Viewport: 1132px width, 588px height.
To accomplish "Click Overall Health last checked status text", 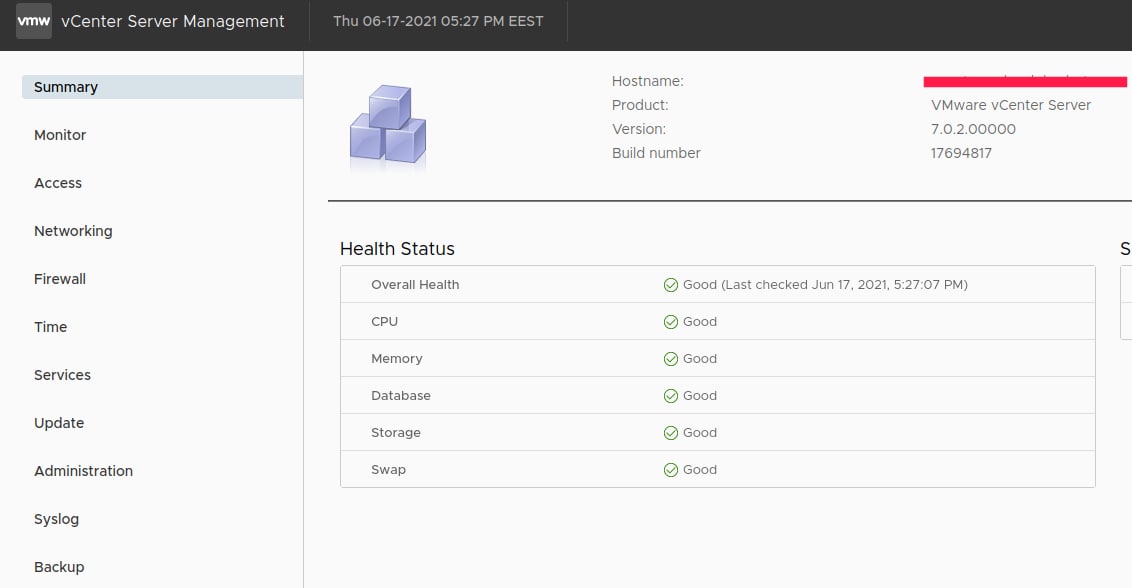I will pos(825,285).
